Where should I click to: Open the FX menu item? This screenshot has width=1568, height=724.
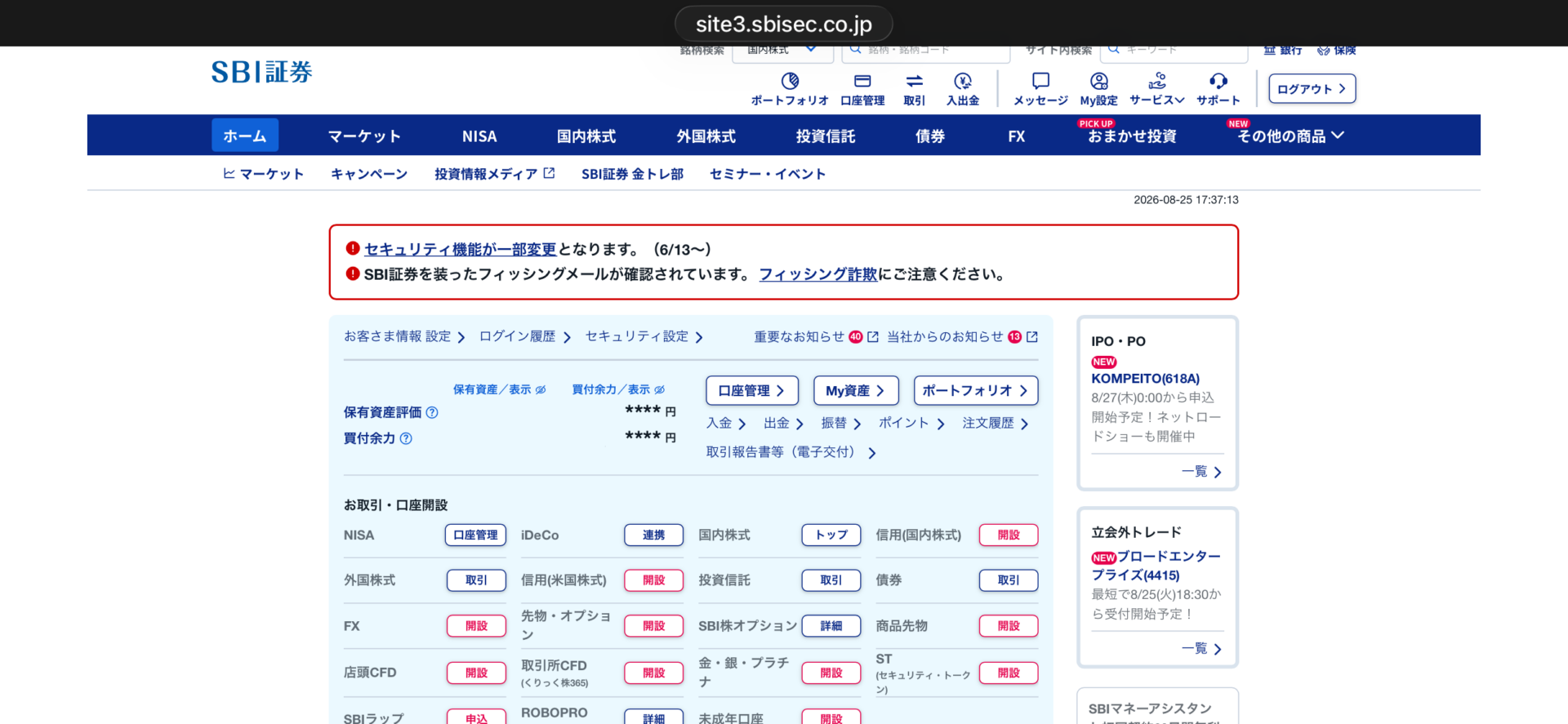click(x=1017, y=136)
